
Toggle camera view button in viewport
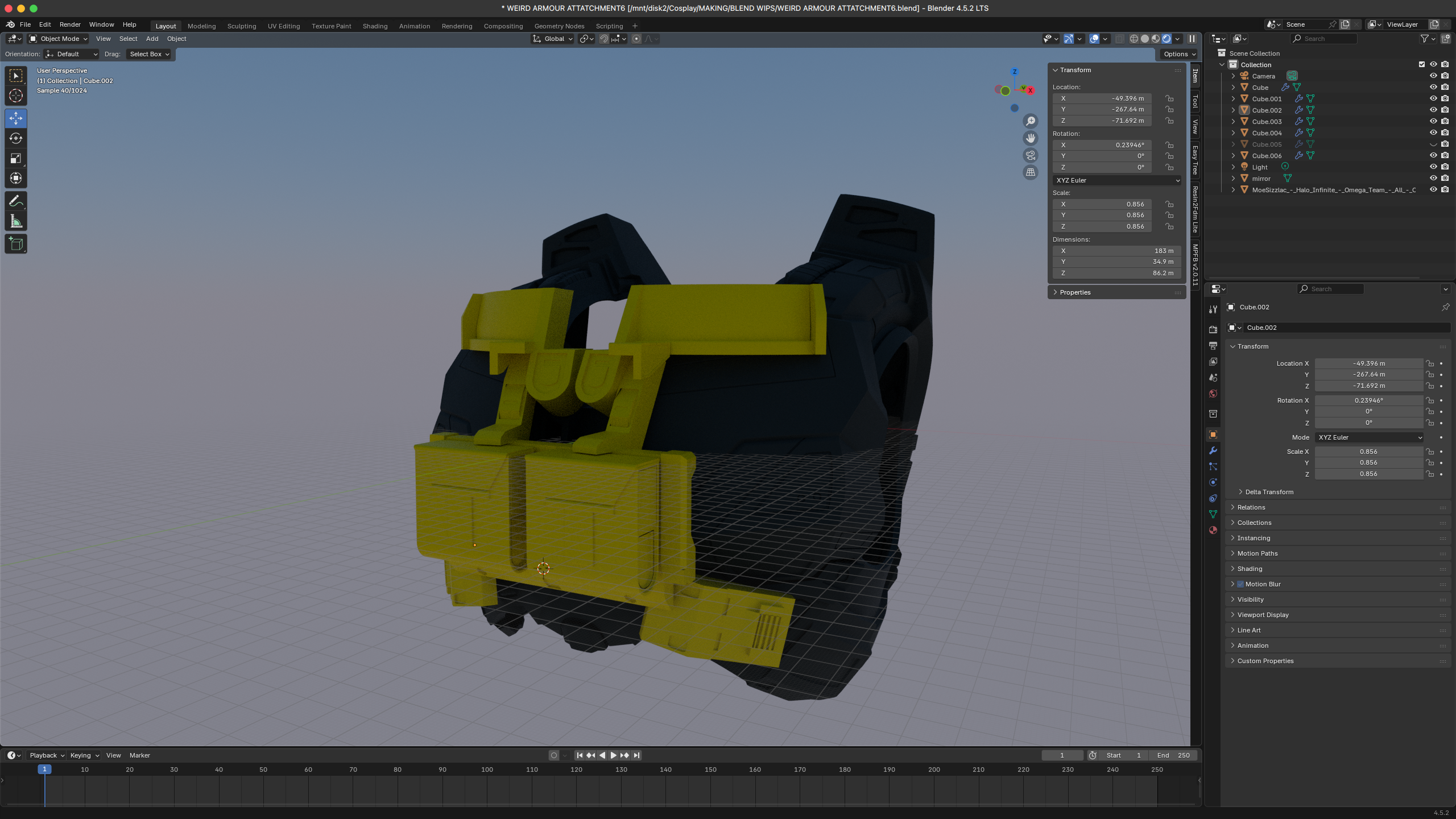1031,155
